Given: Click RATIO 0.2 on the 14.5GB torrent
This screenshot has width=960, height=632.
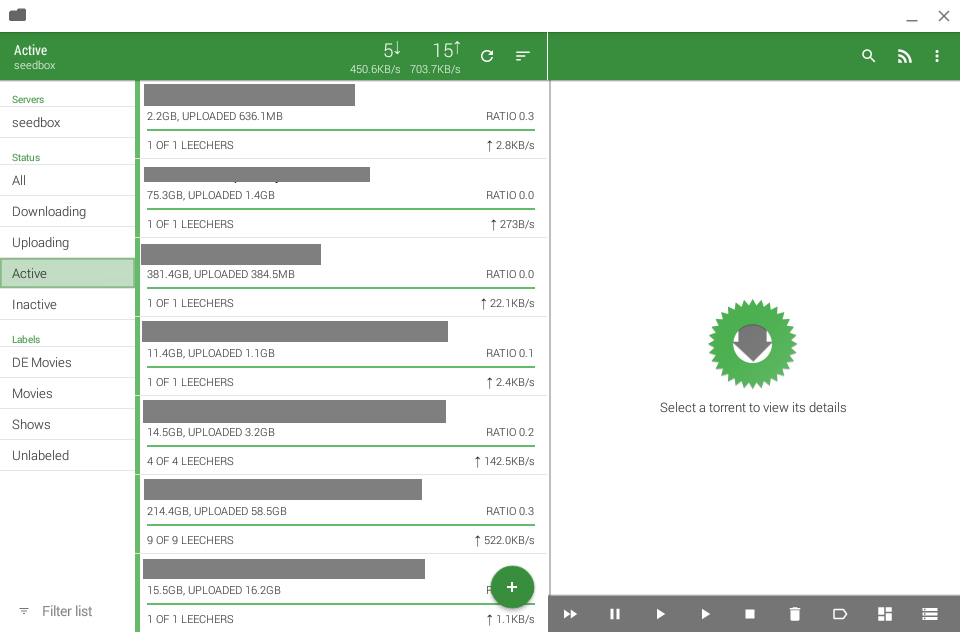Looking at the screenshot, I should coord(510,432).
